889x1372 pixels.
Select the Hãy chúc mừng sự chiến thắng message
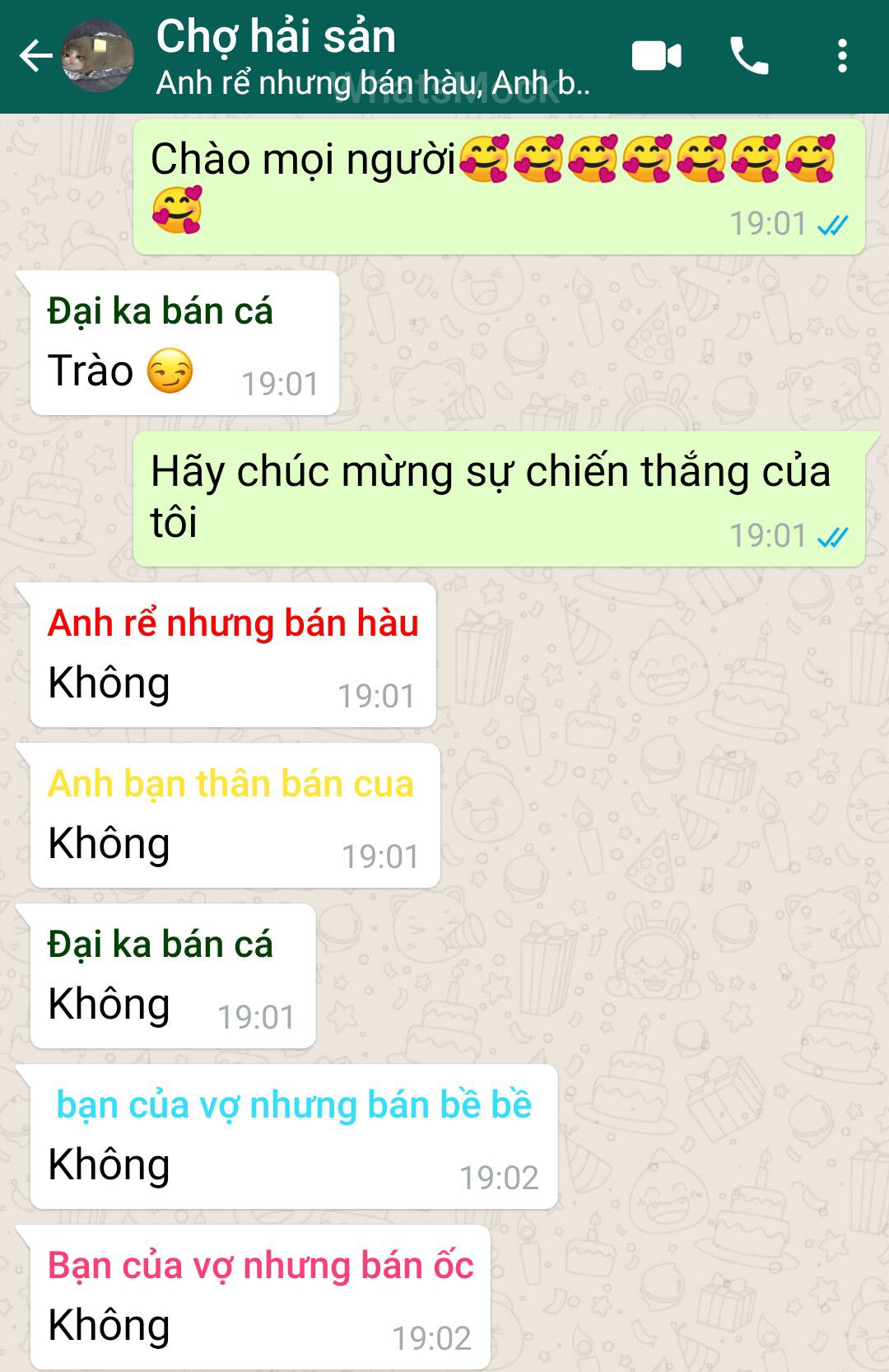pos(499,498)
